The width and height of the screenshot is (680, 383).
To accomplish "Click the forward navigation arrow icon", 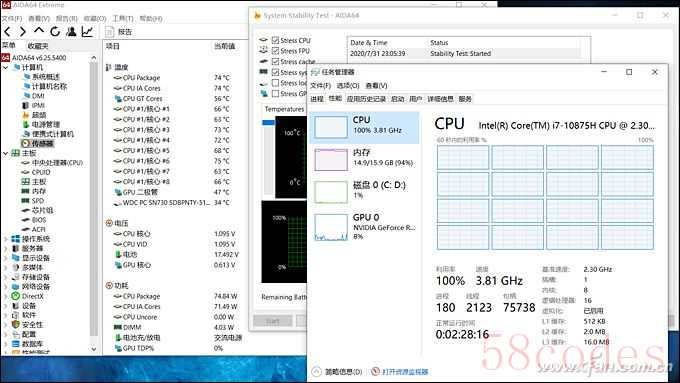I will point(23,32).
